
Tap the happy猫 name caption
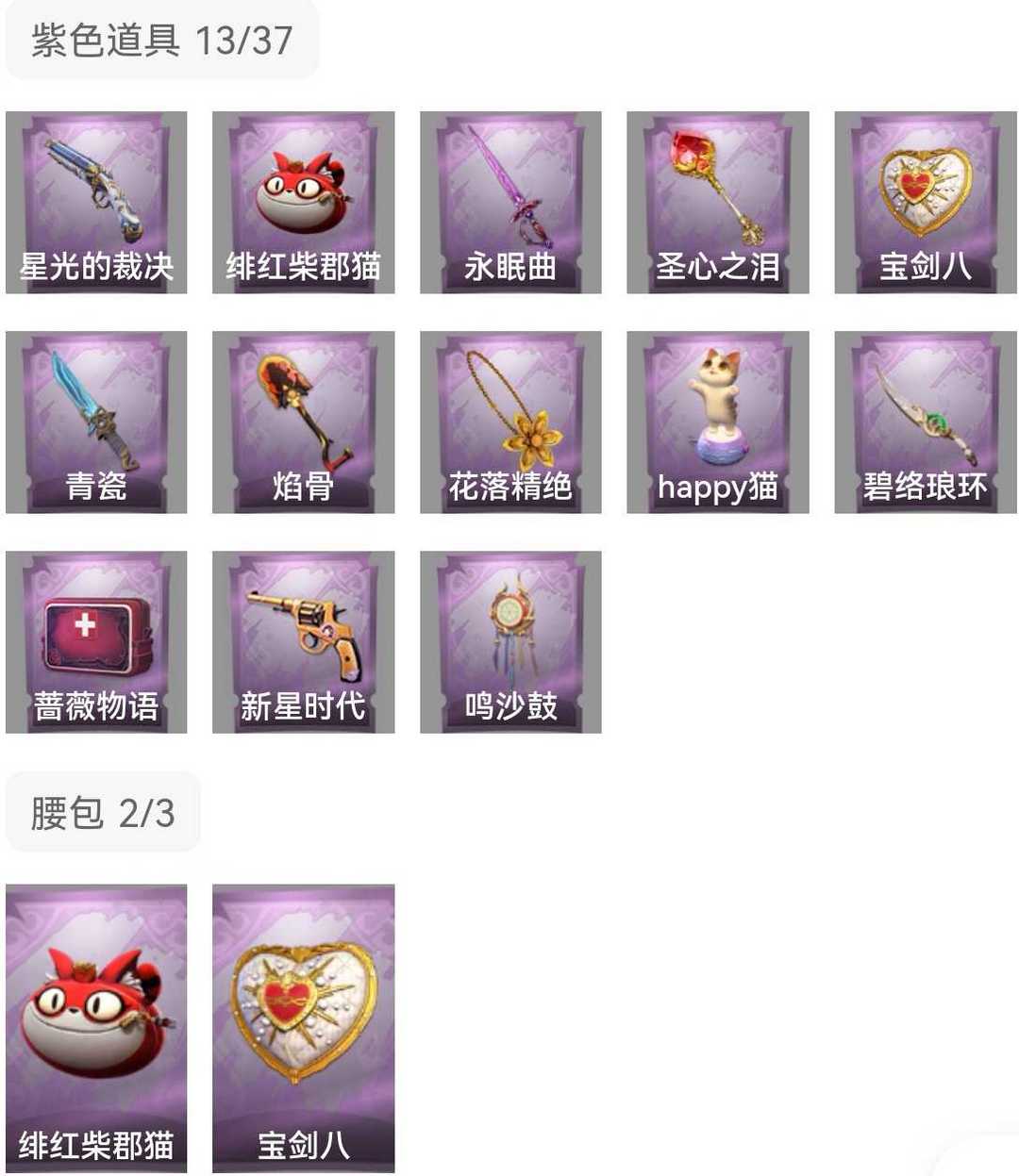718,488
